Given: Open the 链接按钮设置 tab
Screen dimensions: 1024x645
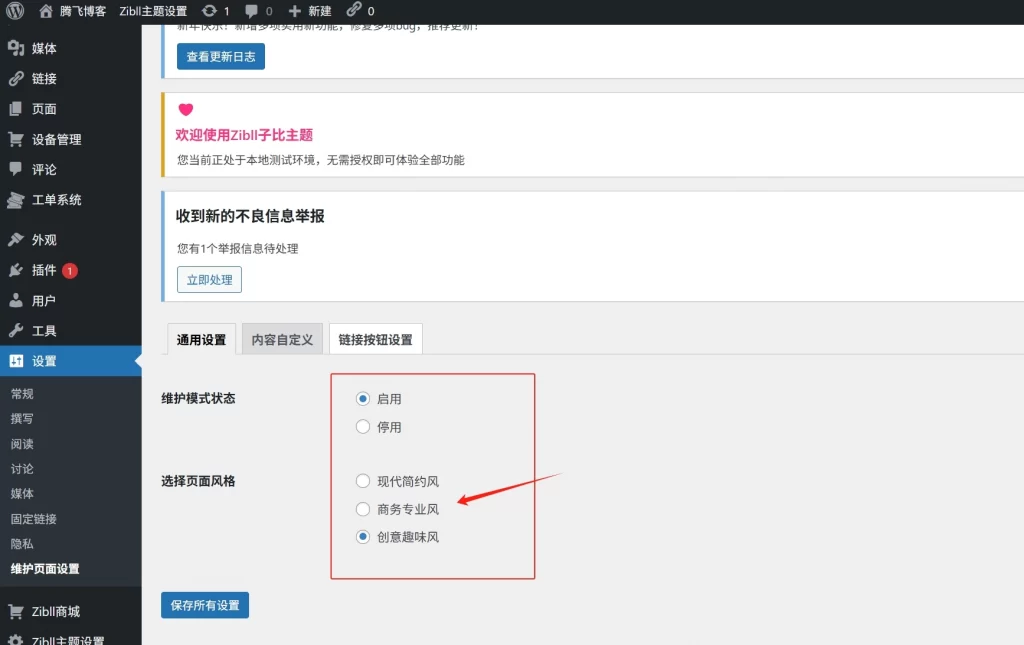Looking at the screenshot, I should (375, 339).
